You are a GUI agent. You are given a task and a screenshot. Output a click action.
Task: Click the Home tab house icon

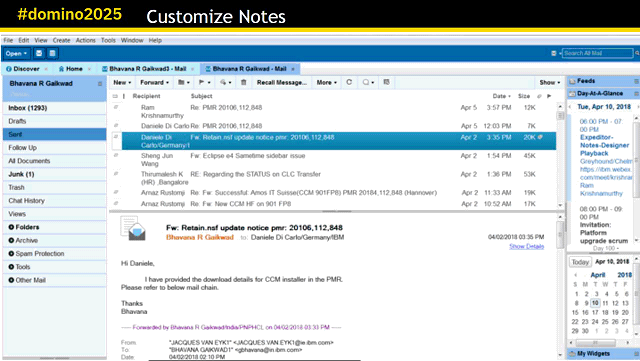point(61,69)
